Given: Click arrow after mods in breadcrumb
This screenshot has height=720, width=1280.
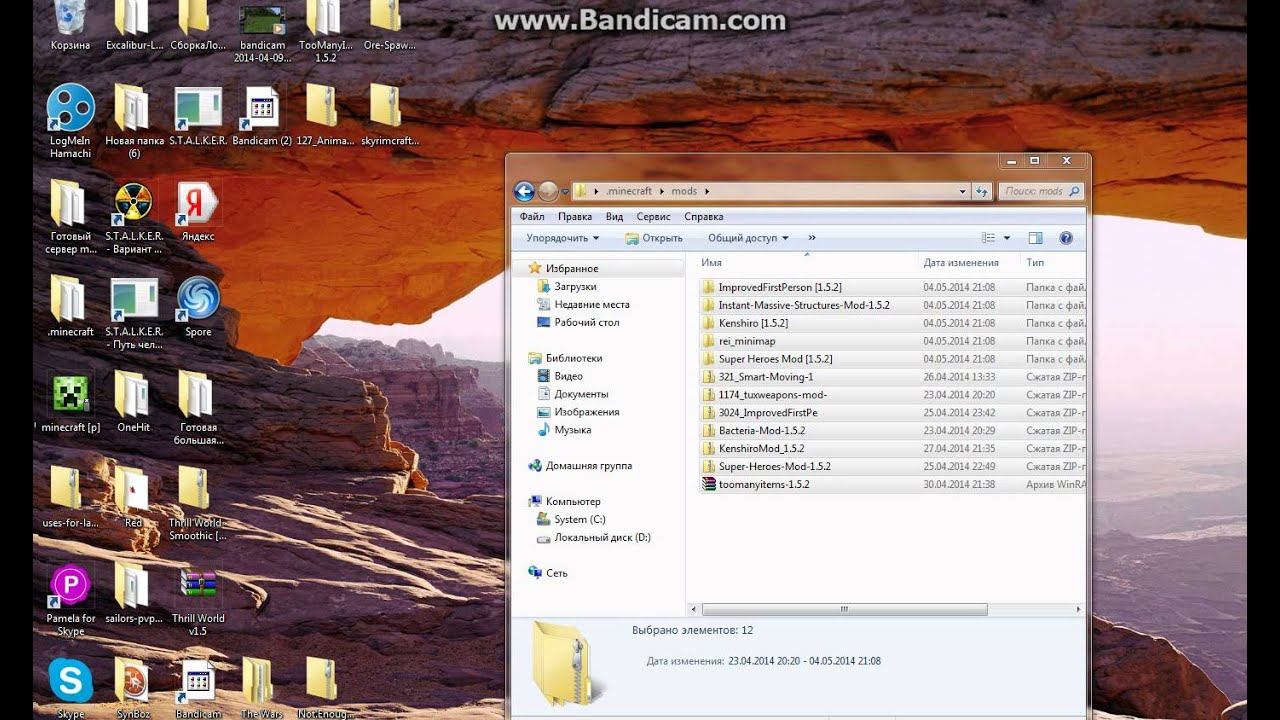Looking at the screenshot, I should (x=707, y=191).
